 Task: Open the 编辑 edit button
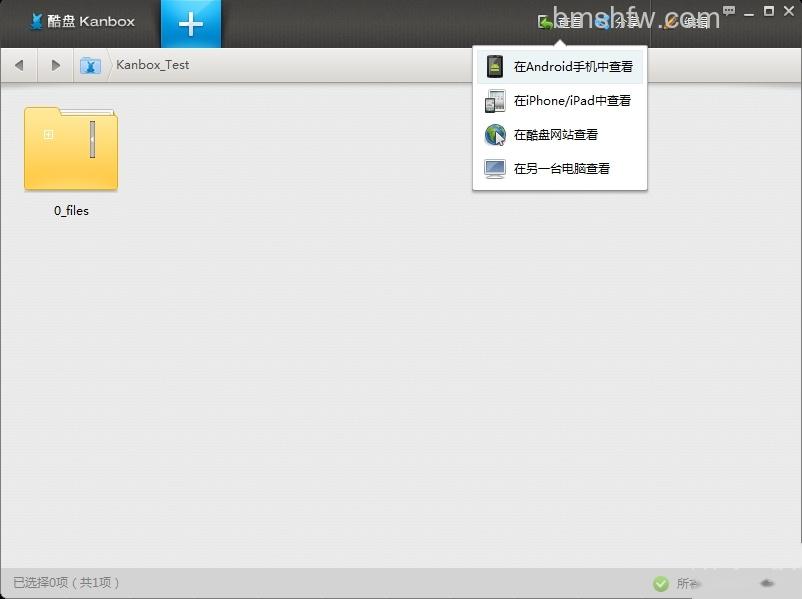tap(686, 21)
